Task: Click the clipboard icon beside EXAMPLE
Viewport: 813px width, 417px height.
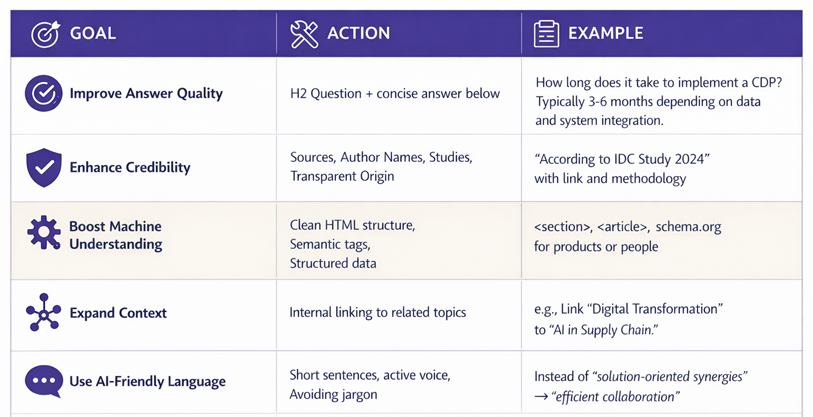Action: pyautogui.click(x=546, y=34)
